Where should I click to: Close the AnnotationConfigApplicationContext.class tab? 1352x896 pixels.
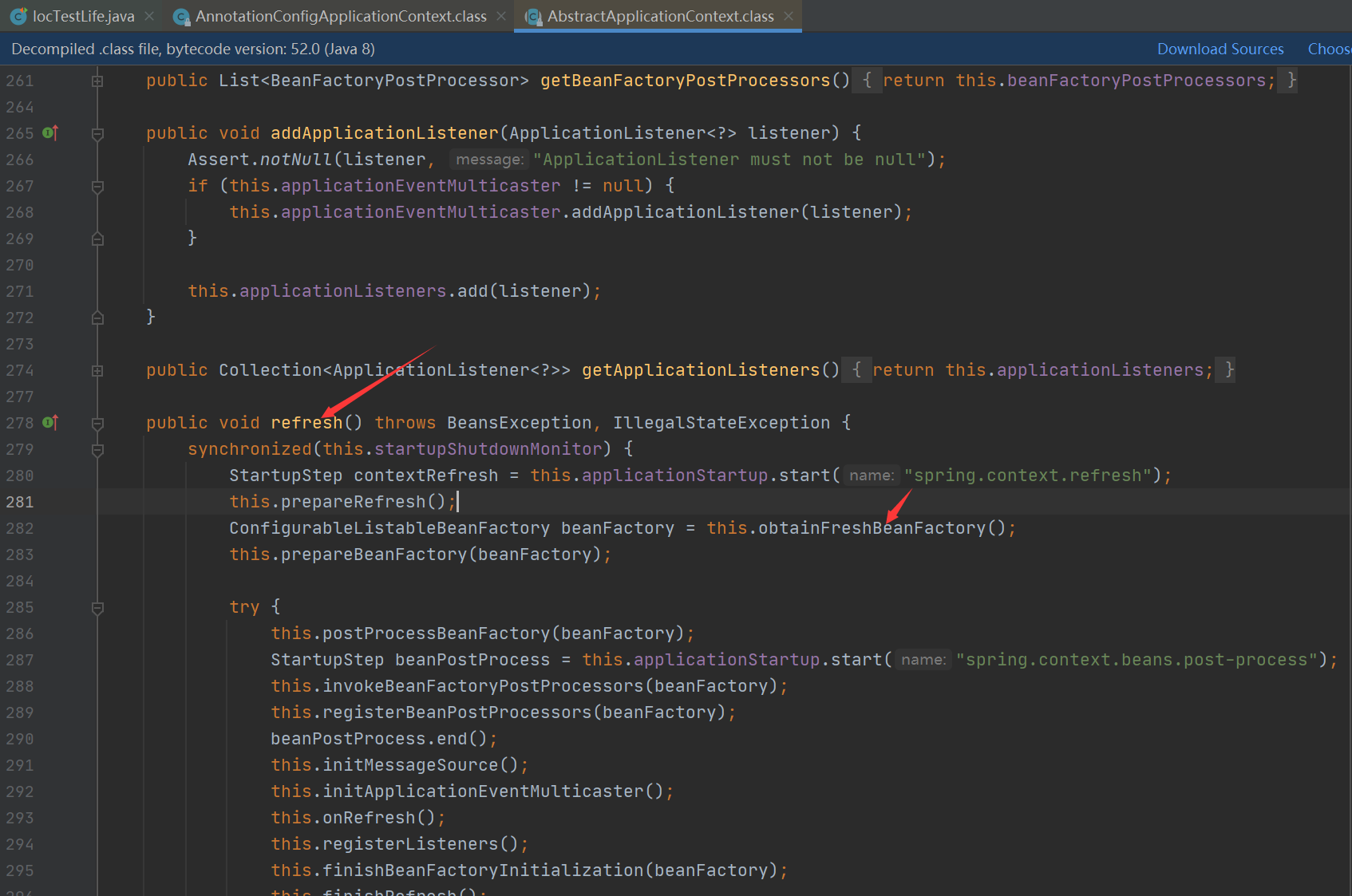click(x=501, y=16)
